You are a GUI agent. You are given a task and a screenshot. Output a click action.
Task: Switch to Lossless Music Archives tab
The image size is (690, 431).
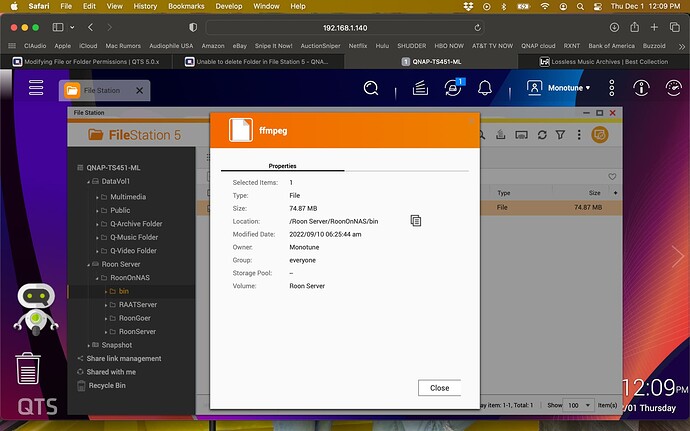coord(603,62)
